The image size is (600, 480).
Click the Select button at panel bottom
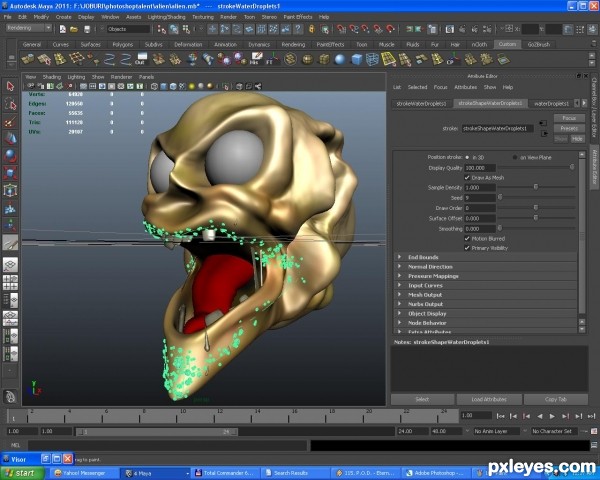point(422,400)
